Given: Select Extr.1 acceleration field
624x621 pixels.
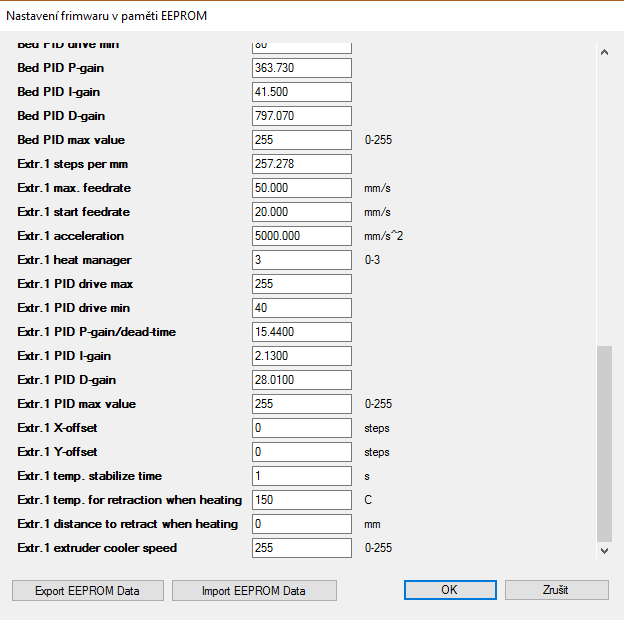Looking at the screenshot, I should pos(301,236).
